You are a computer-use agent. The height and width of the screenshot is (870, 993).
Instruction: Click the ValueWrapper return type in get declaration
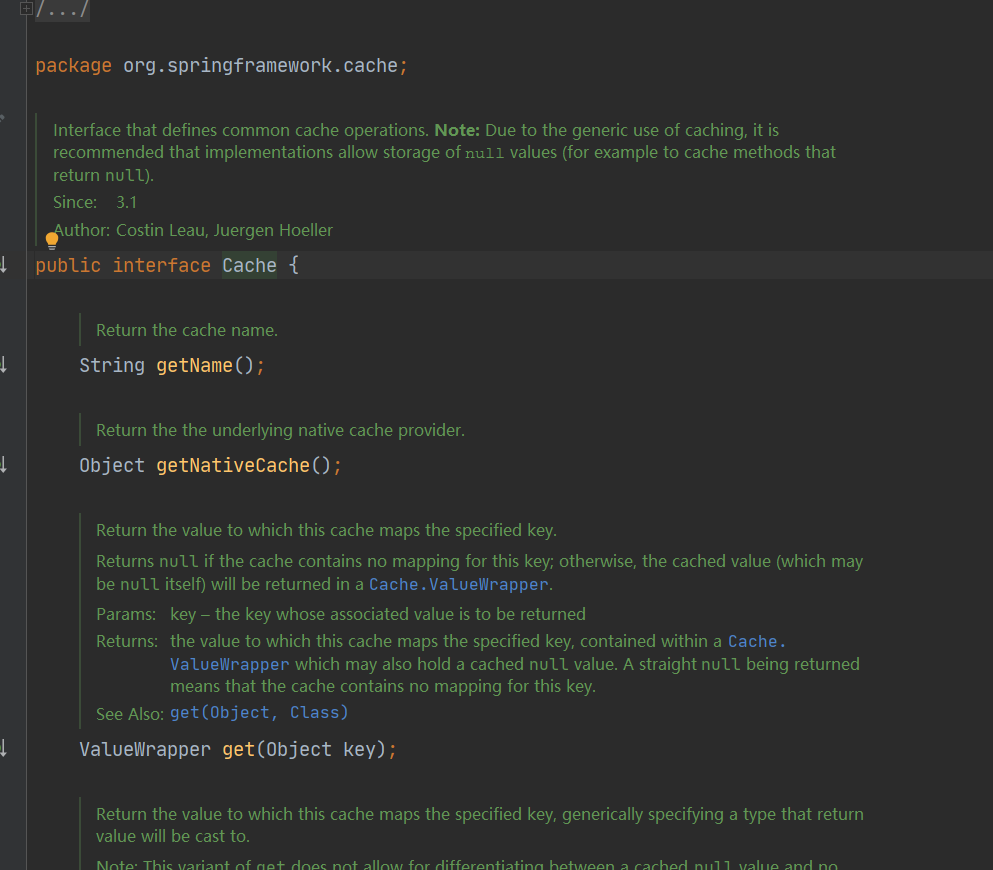tap(145, 750)
